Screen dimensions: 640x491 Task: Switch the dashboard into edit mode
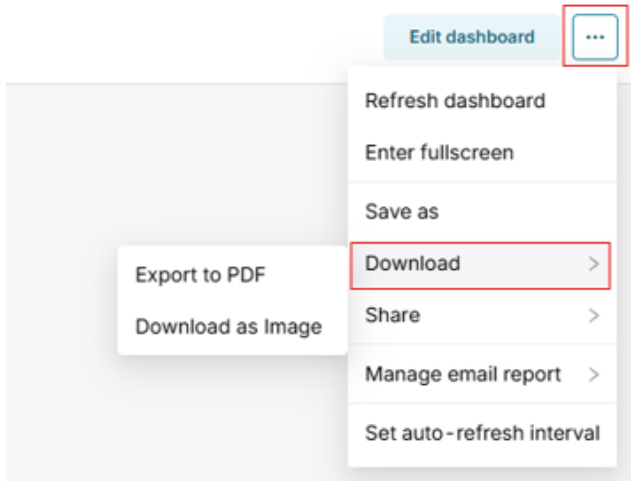(x=471, y=37)
